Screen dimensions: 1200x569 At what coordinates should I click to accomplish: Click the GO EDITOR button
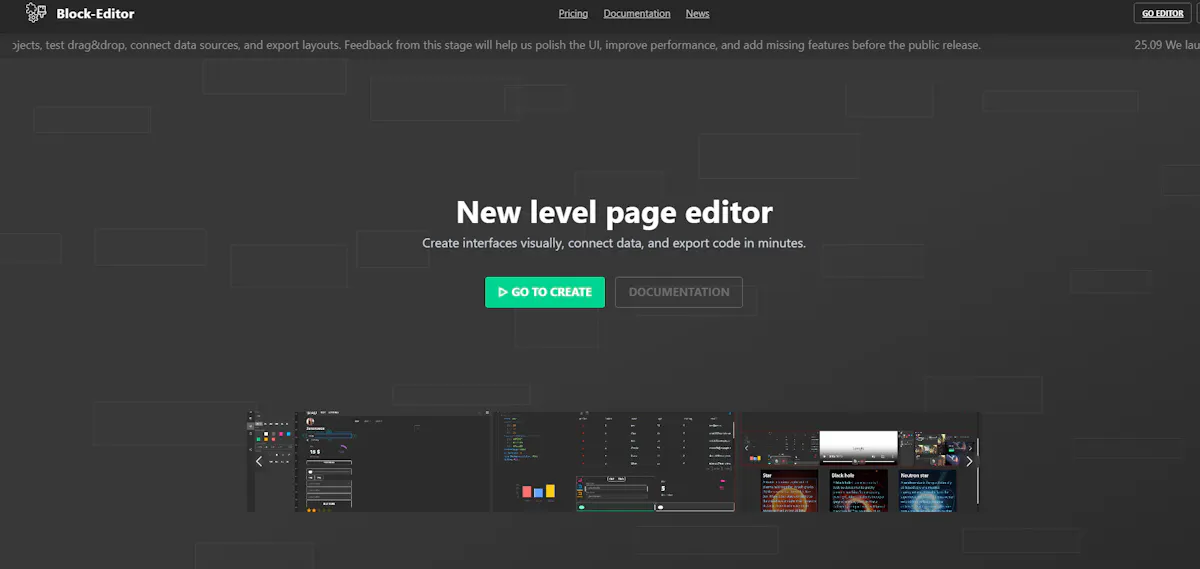click(x=1163, y=14)
